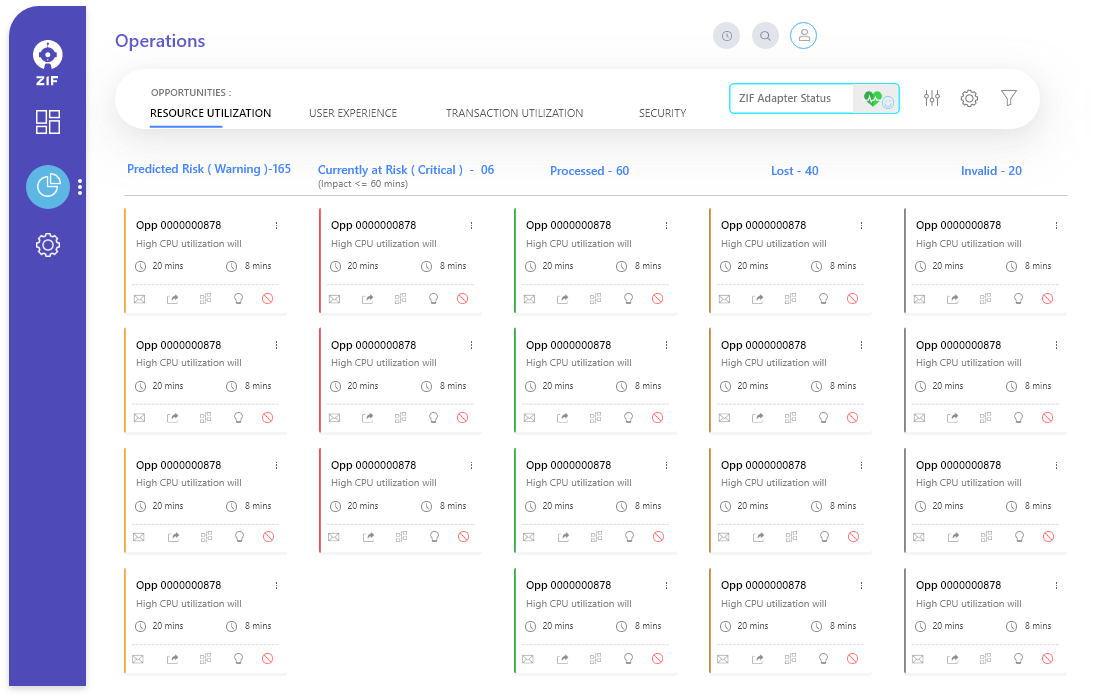Click the Operations page title
The image size is (1115, 698).
(x=160, y=41)
